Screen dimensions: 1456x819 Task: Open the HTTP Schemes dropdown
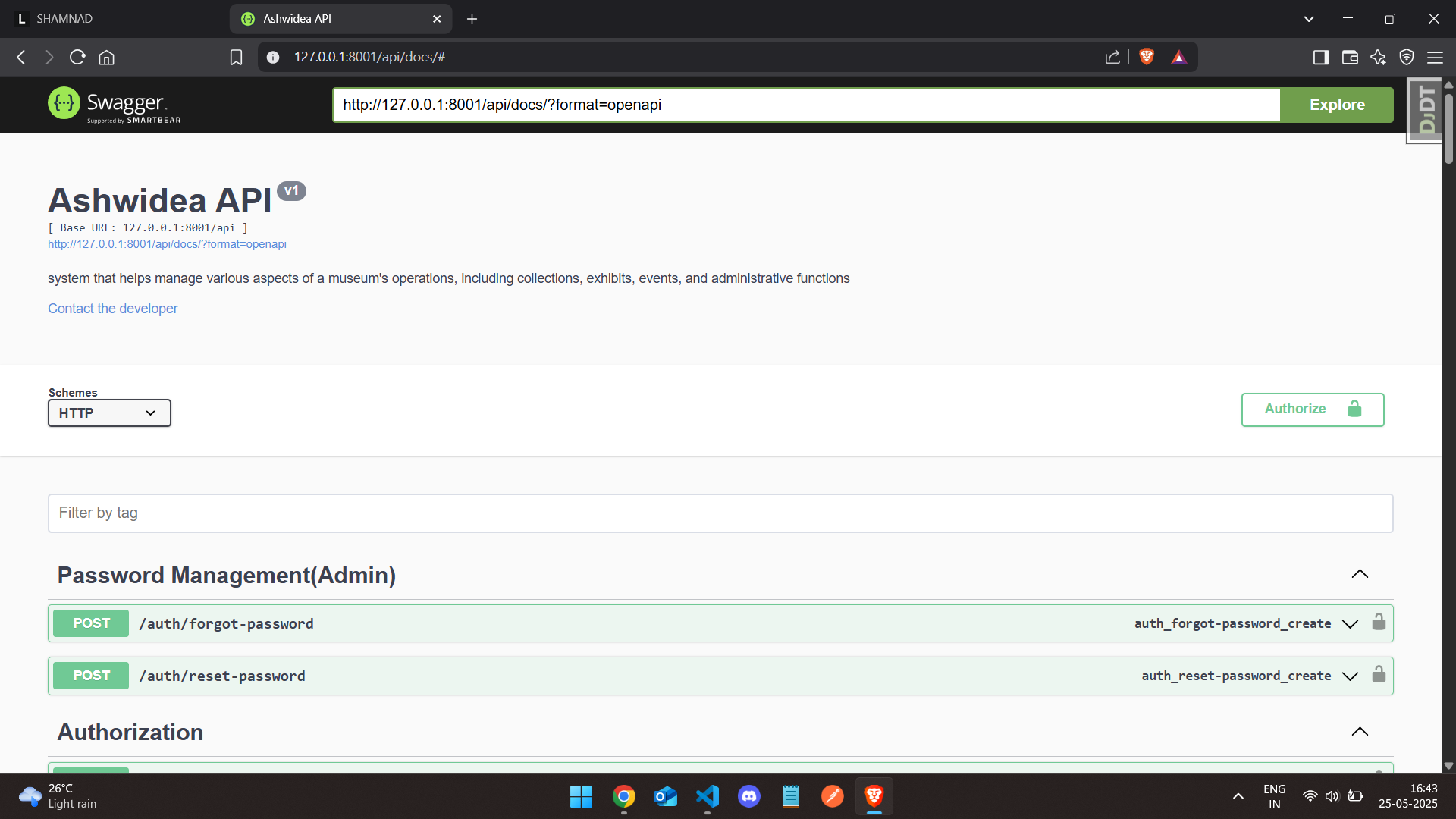(x=109, y=413)
